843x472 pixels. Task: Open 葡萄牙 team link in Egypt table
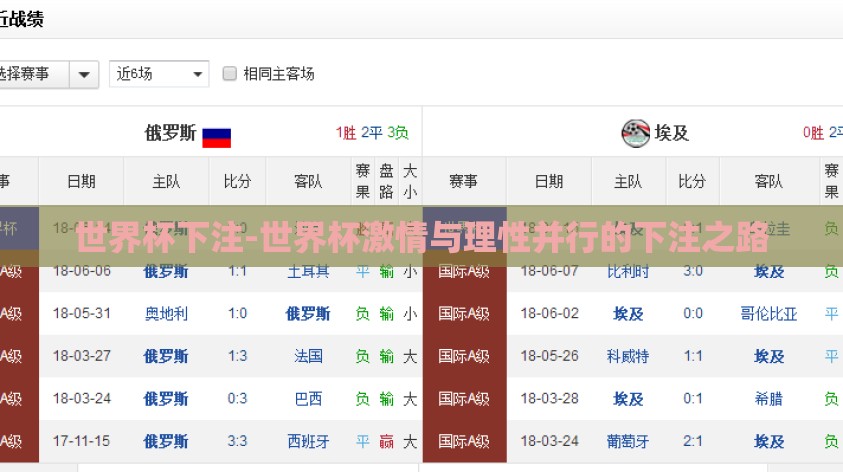point(628,441)
